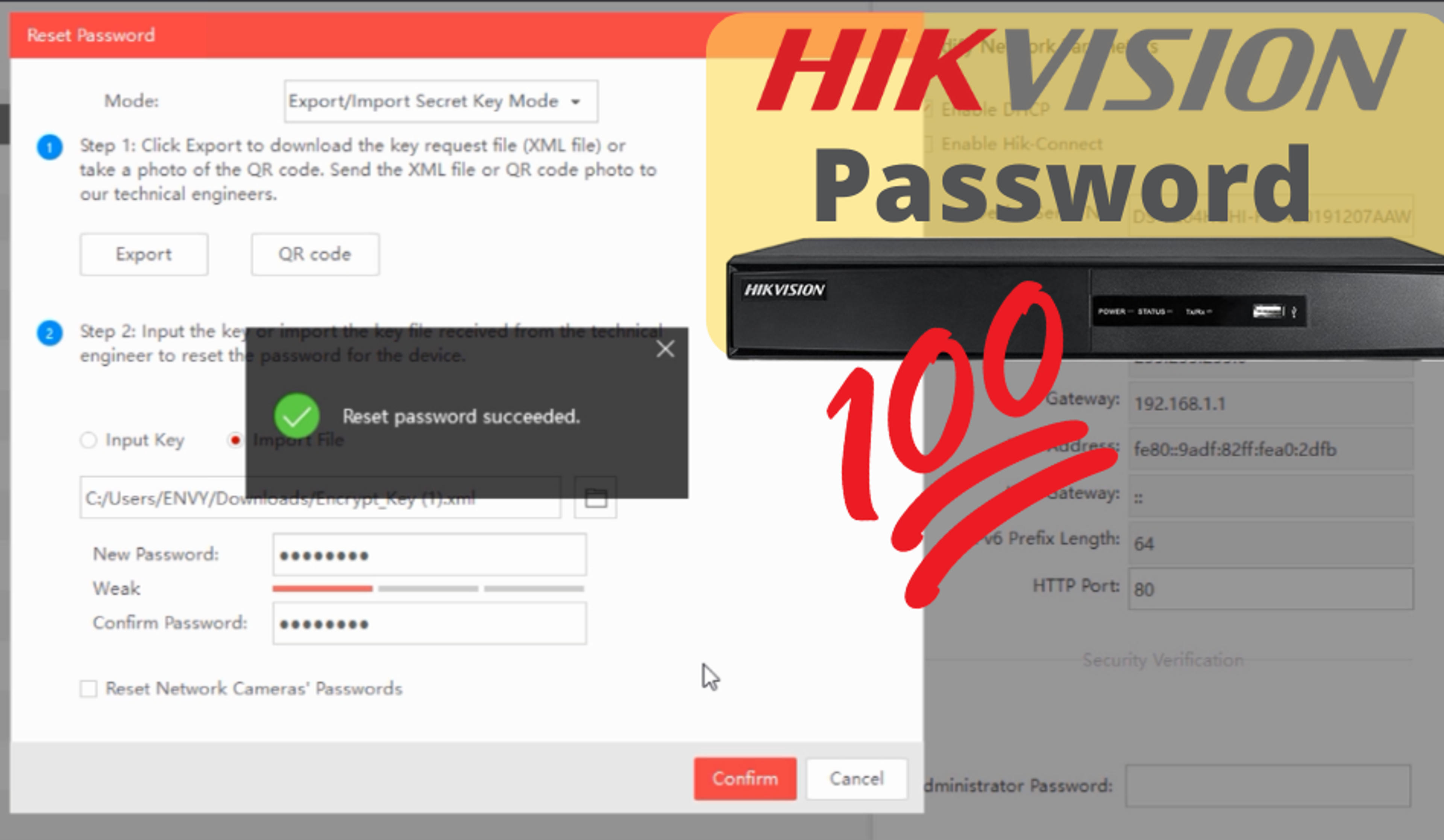1444x840 pixels.
Task: Click the folder browse icon beside file path
Action: [595, 497]
